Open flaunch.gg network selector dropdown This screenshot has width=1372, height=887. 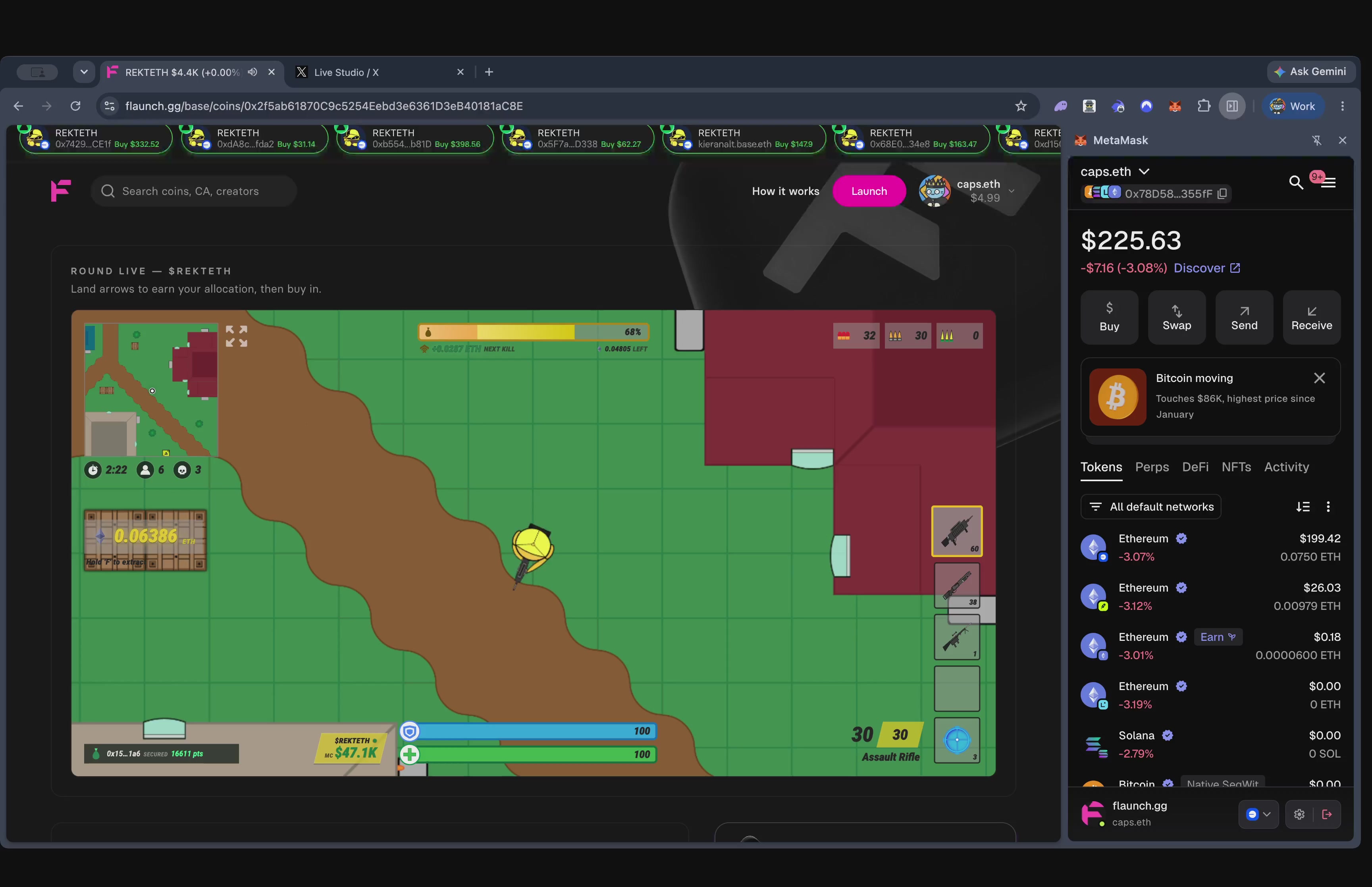click(x=1258, y=814)
